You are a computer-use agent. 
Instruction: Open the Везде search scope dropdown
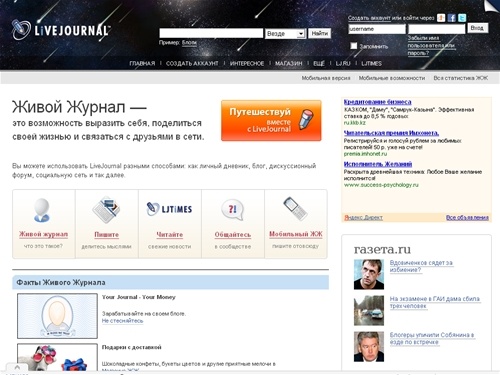pyautogui.click(x=285, y=34)
